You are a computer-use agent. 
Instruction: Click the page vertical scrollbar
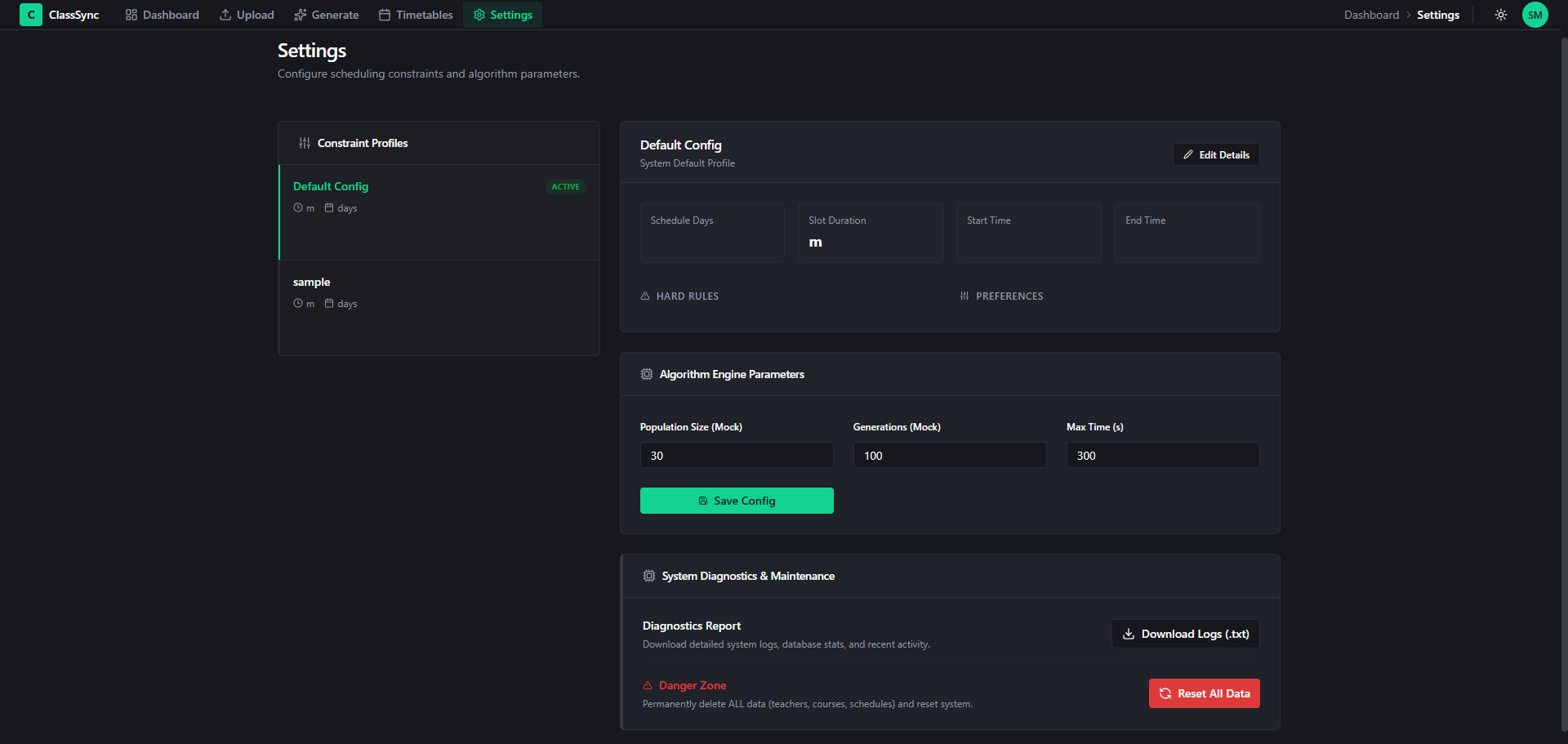pos(1564,384)
